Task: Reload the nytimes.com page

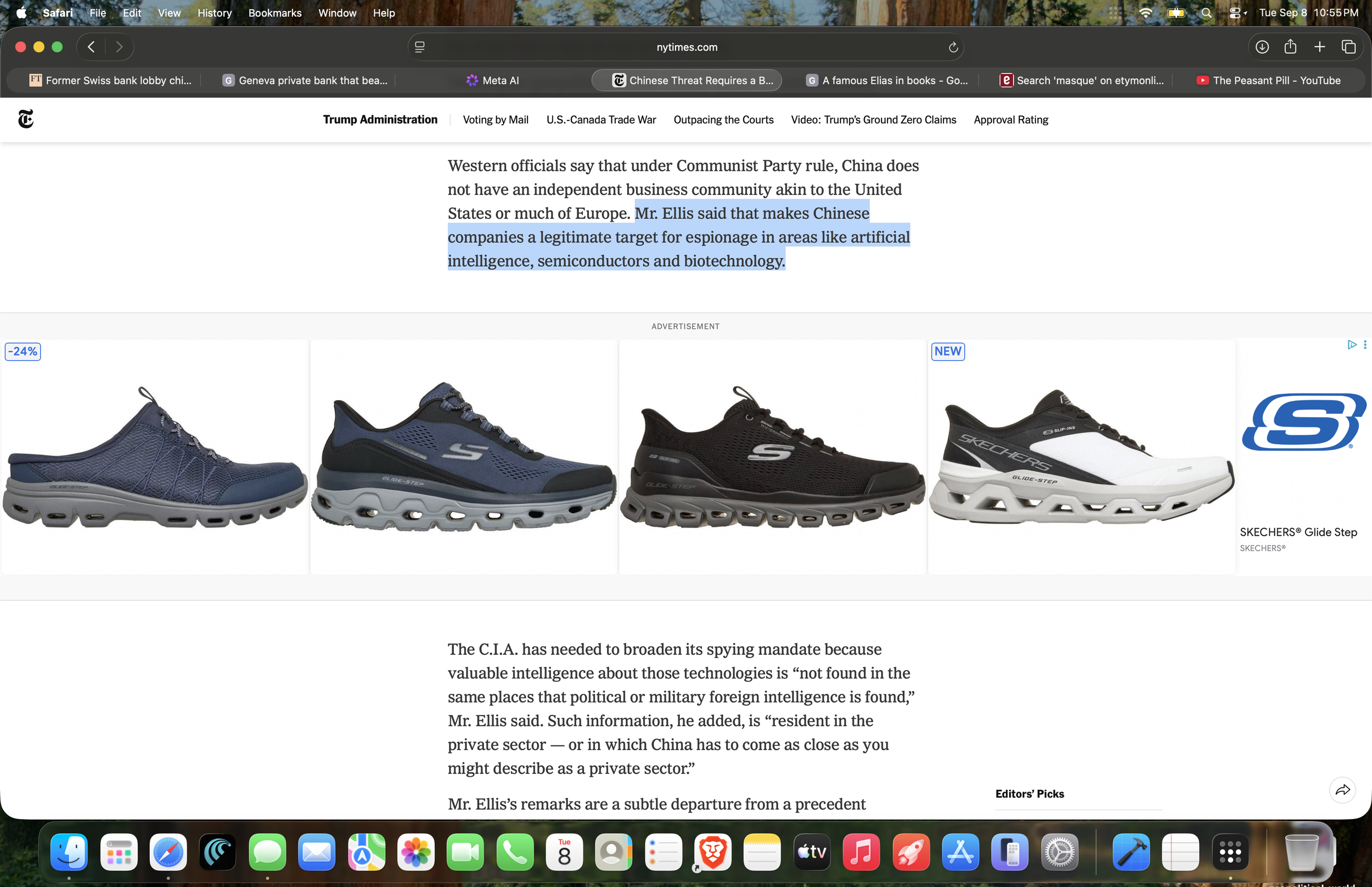Action: tap(953, 47)
